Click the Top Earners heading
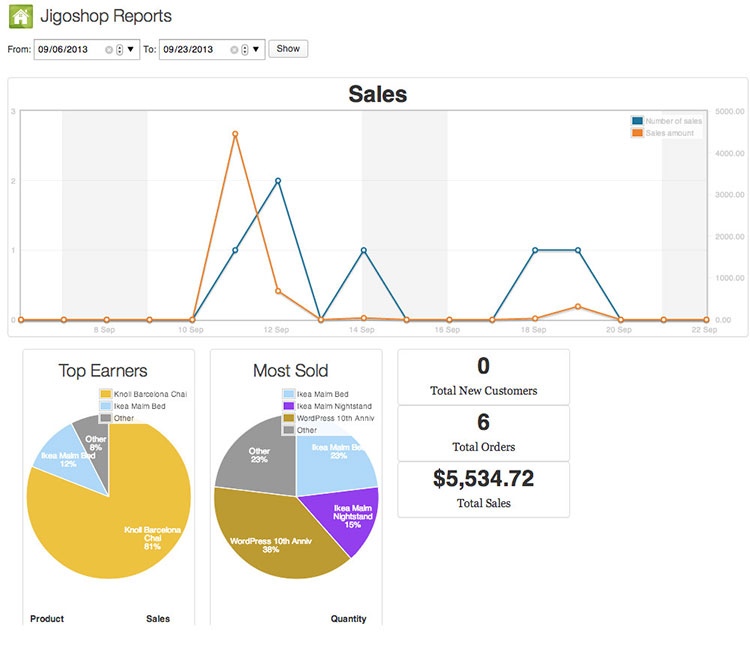 click(103, 371)
